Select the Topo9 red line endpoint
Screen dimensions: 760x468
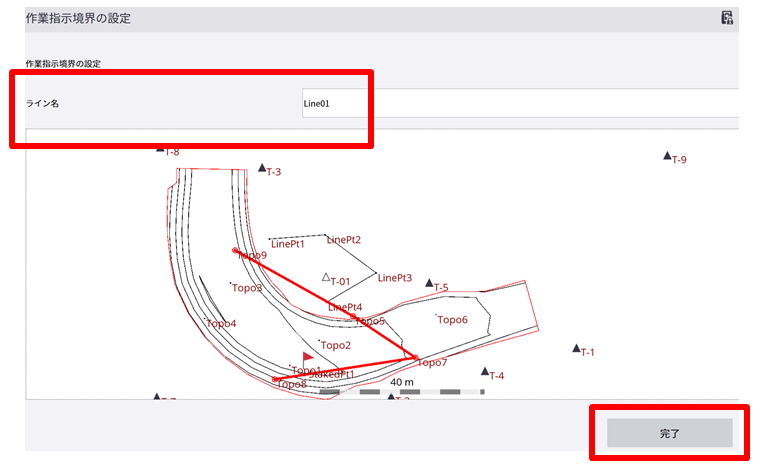pyautogui.click(x=235, y=250)
